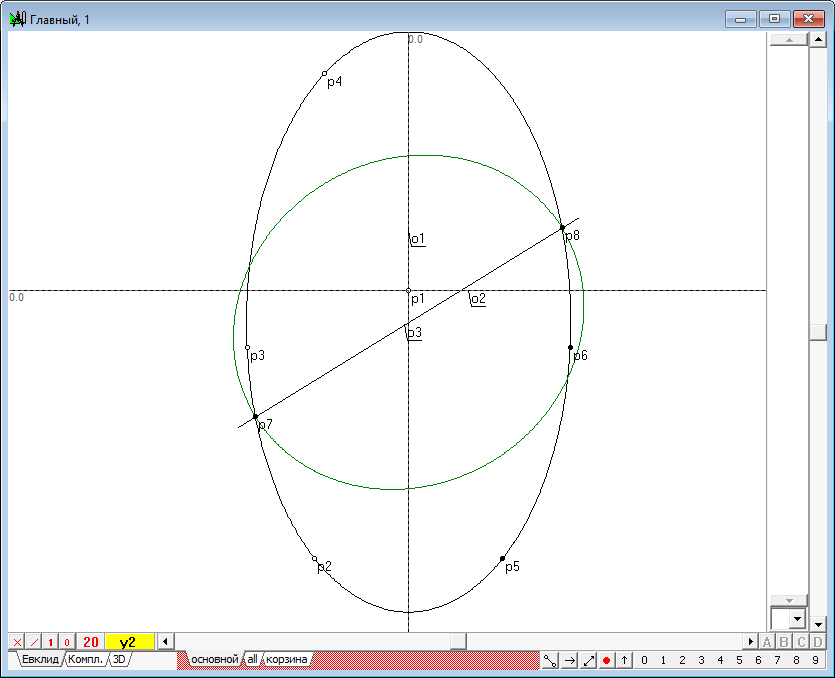
Task: Select the segment-with-endpoints tool icon
Action: pos(550,660)
